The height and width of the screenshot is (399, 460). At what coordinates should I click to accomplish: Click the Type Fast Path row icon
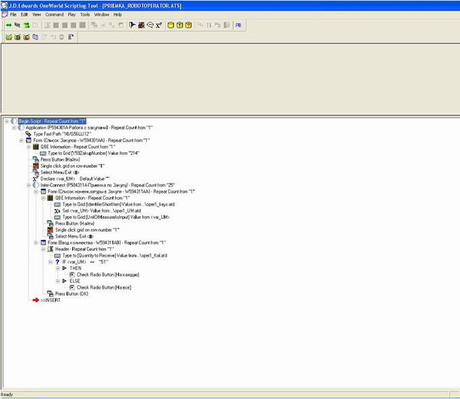point(28,134)
